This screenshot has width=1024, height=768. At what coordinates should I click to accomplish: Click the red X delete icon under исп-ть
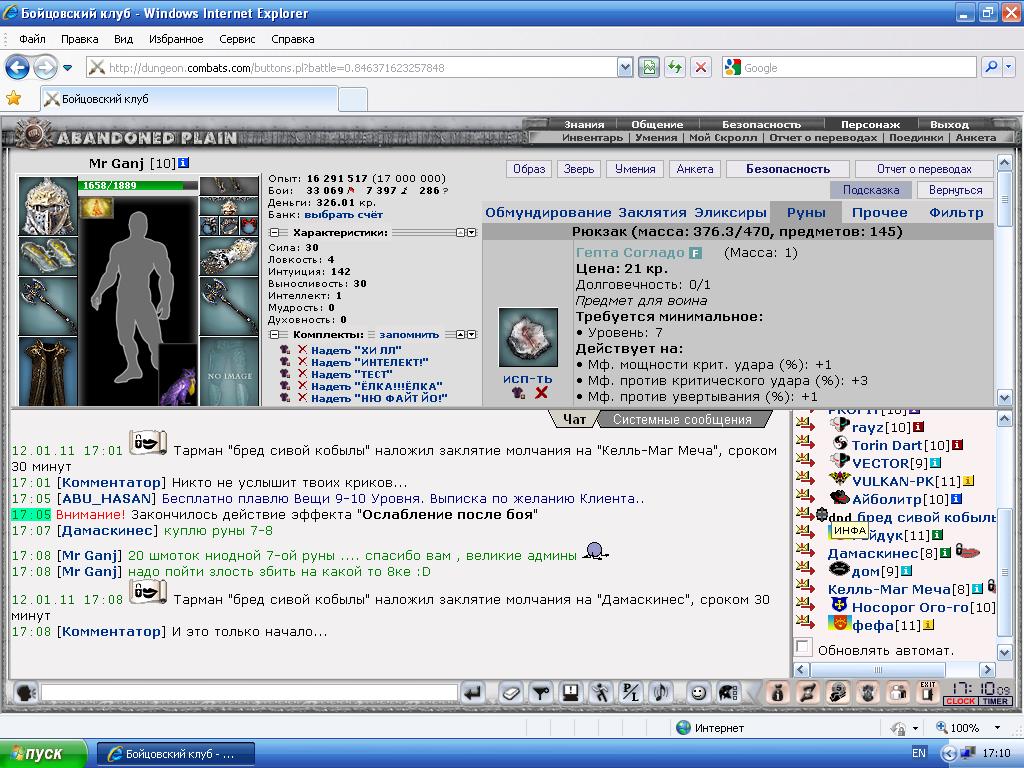pyautogui.click(x=541, y=392)
